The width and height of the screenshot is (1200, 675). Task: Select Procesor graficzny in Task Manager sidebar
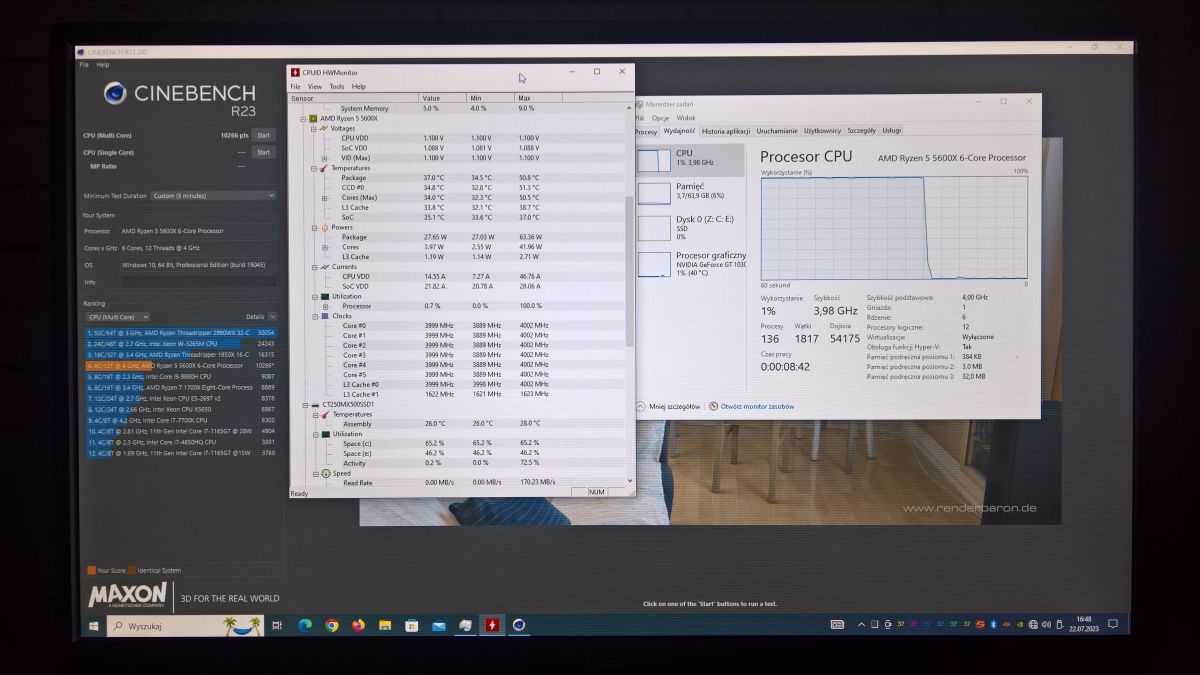point(691,263)
